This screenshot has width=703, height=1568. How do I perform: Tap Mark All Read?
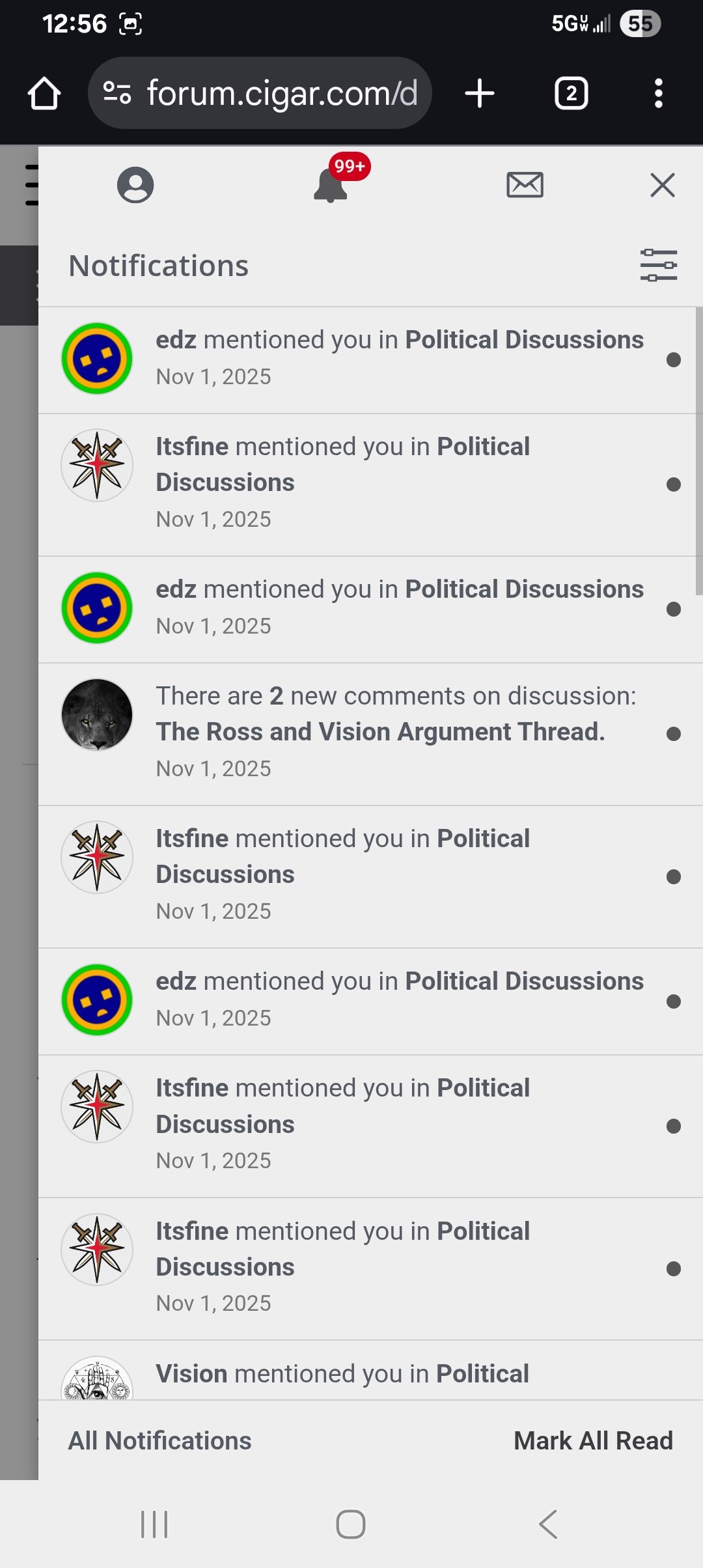pos(593,1441)
